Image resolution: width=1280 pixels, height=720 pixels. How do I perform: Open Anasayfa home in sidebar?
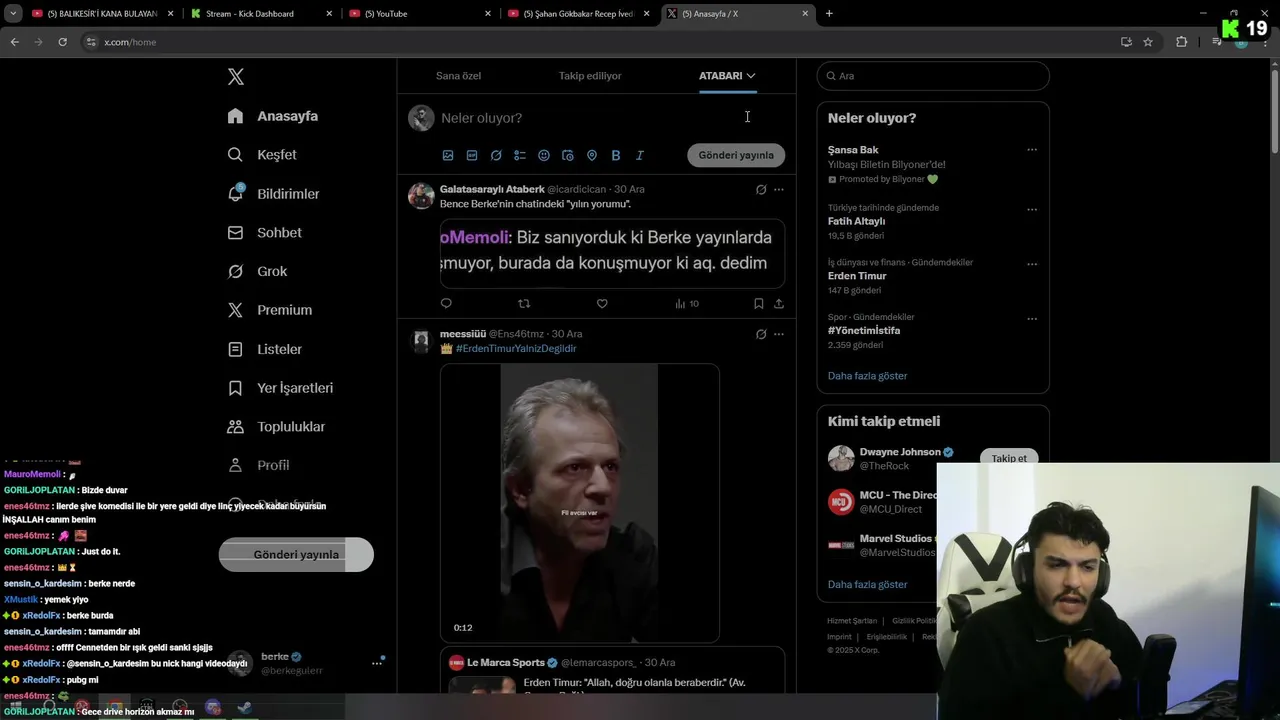pos(273,116)
